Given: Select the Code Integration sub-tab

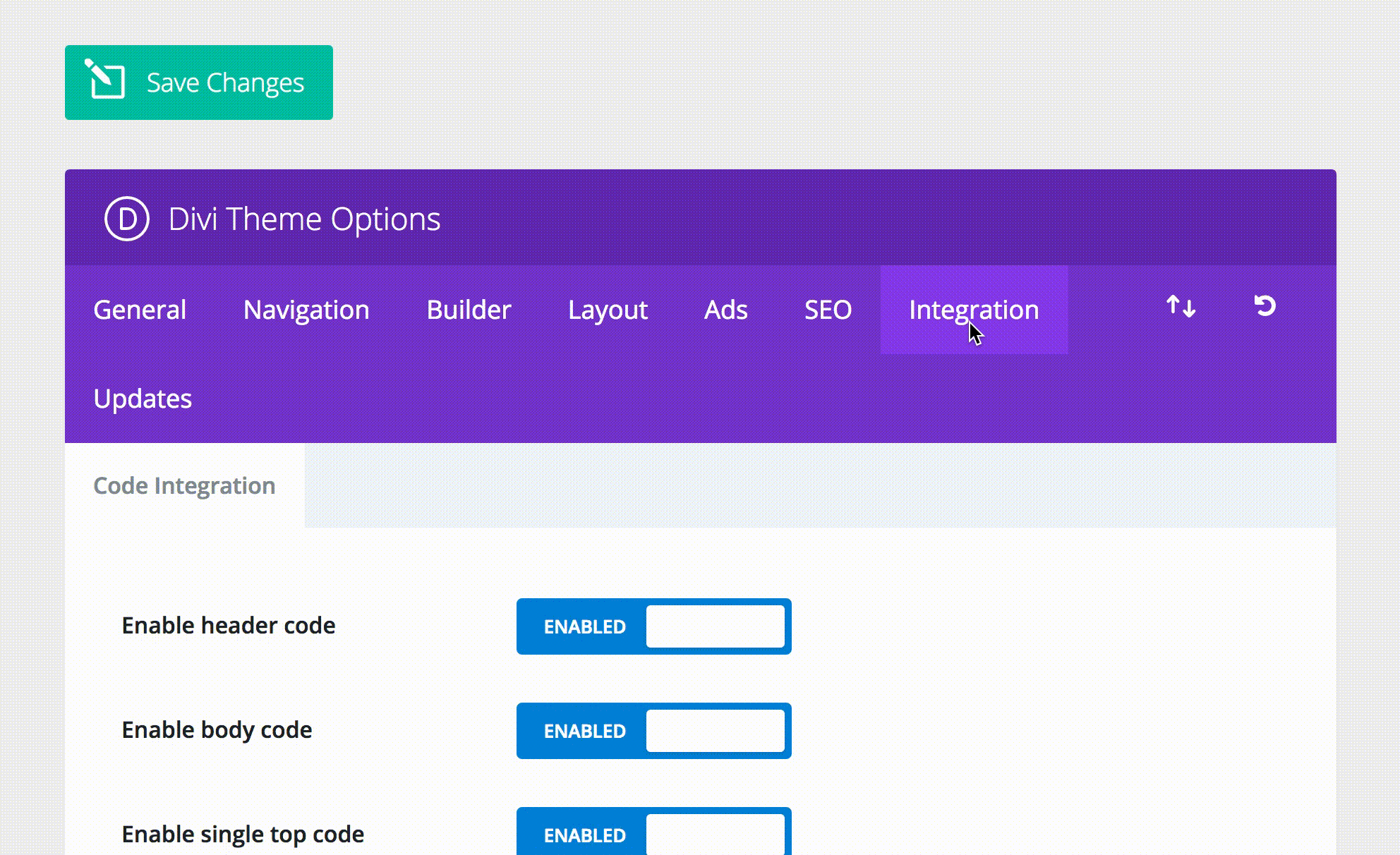Looking at the screenshot, I should 184,485.
